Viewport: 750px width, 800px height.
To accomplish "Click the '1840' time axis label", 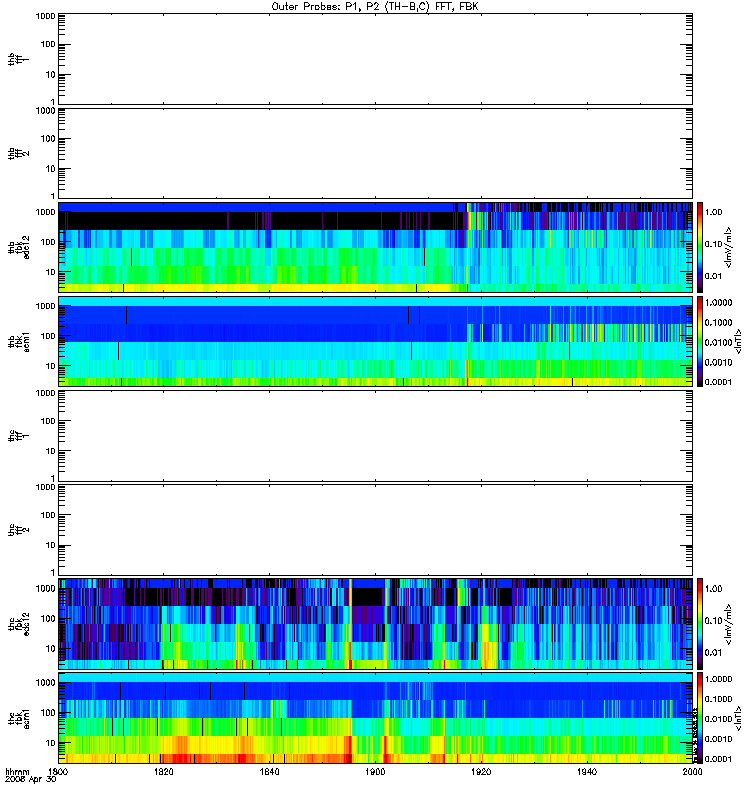I will coord(269,771).
